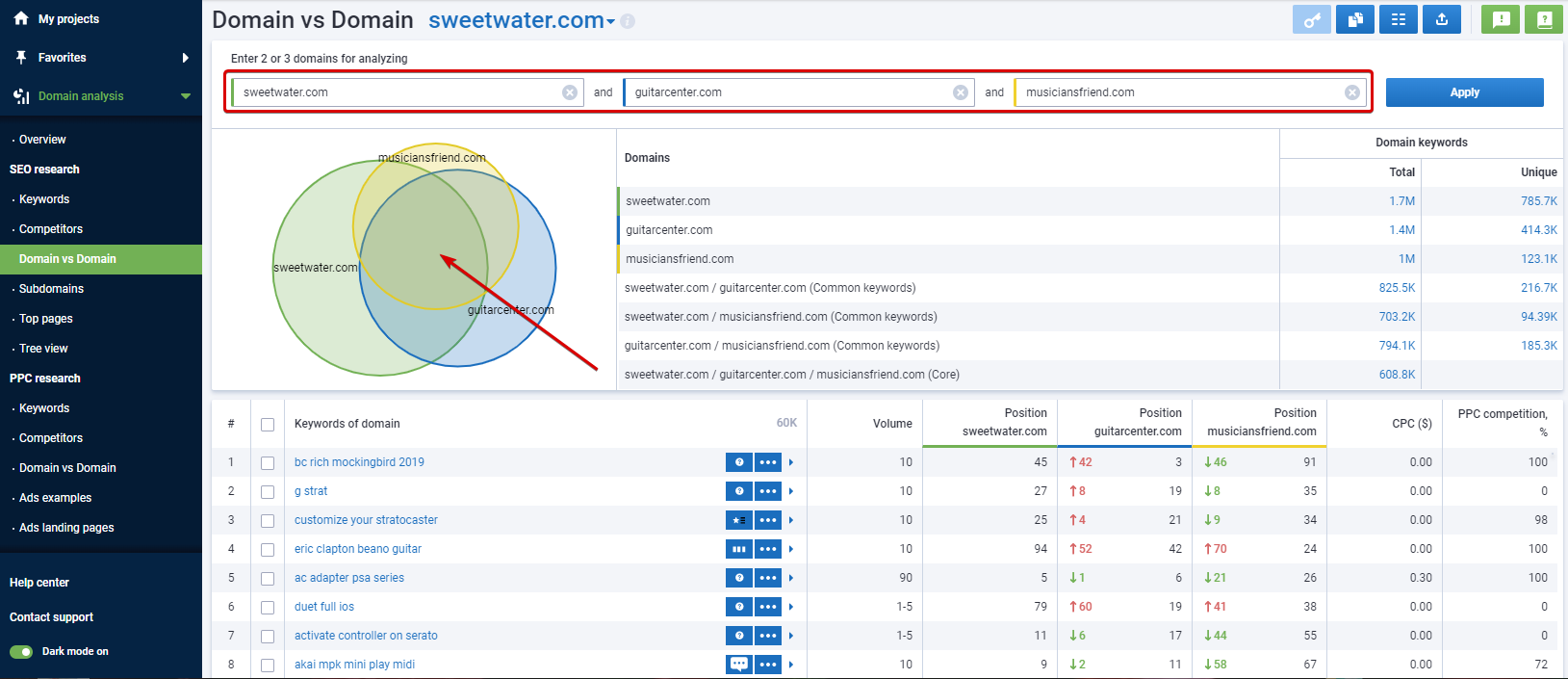Toggle the select-all keywords header checkbox
This screenshot has height=679, width=1568.
tap(268, 425)
